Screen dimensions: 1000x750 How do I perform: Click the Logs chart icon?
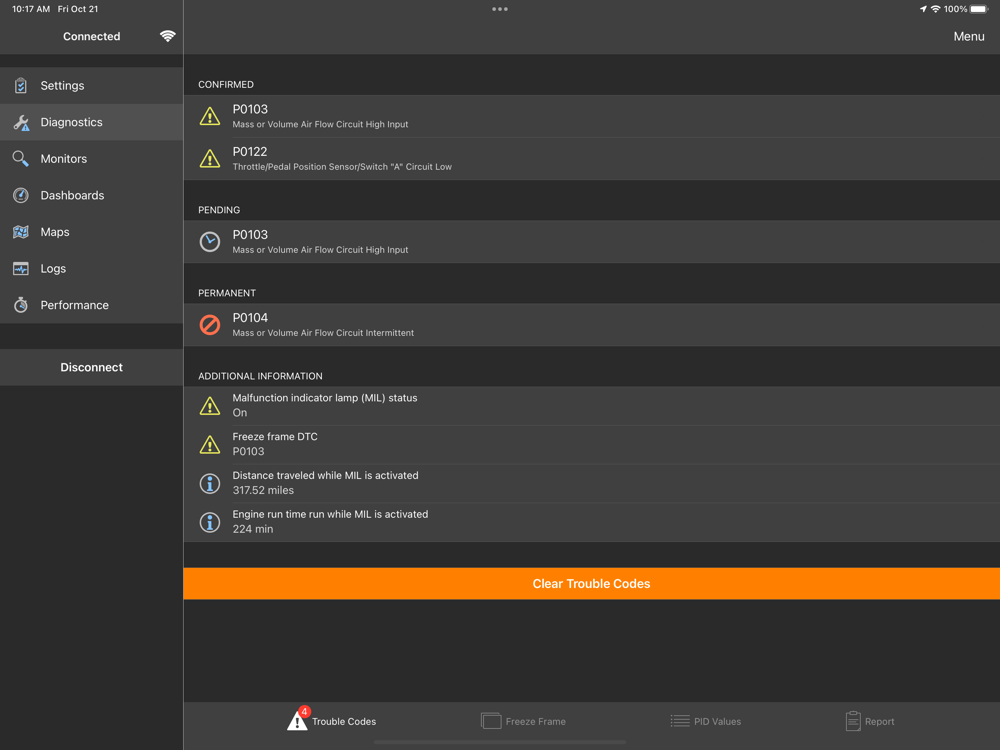click(20, 268)
